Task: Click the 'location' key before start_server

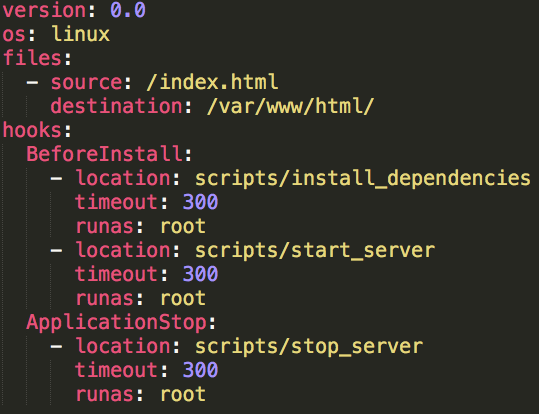Action: tap(123, 250)
